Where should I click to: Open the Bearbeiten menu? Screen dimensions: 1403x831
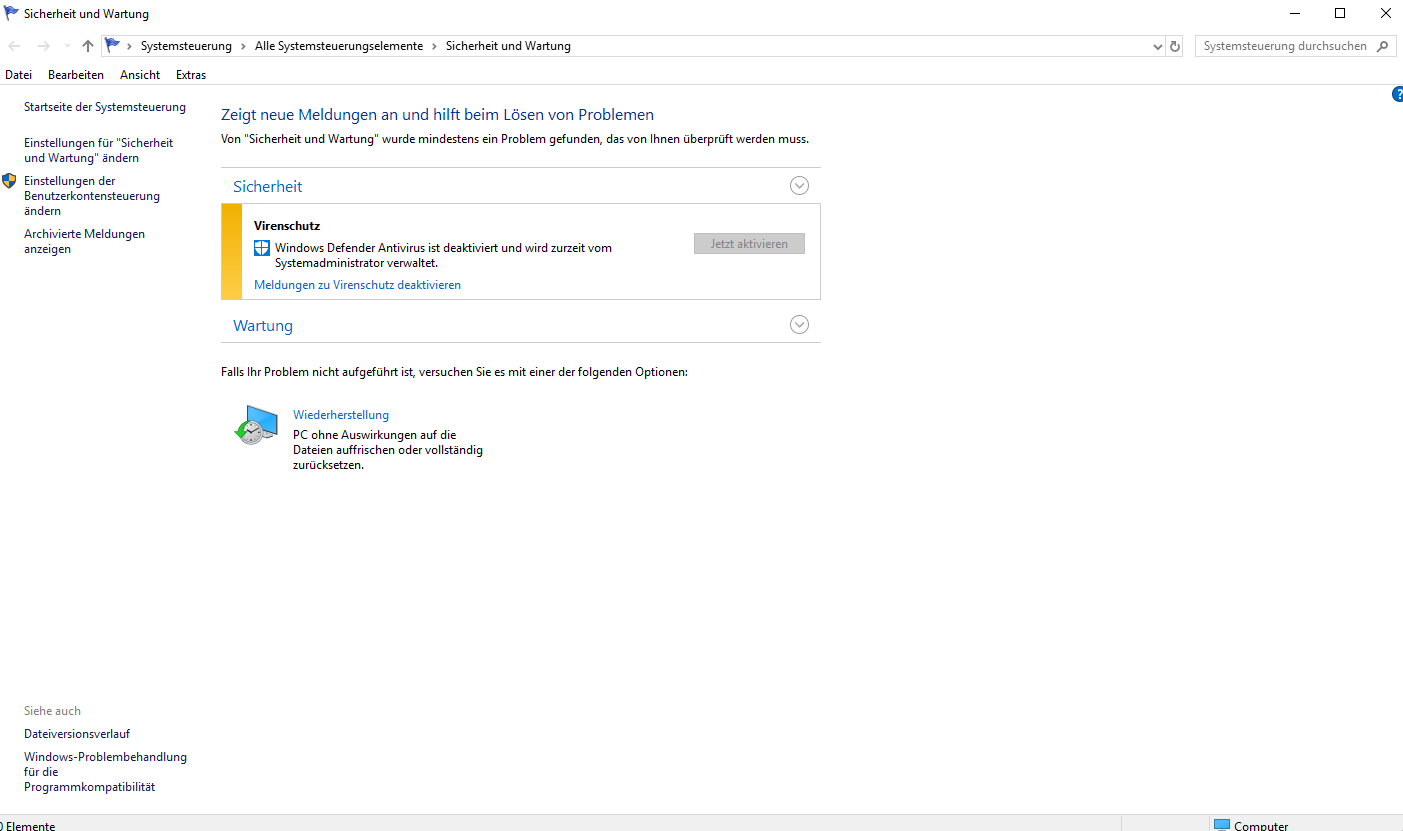tap(76, 75)
